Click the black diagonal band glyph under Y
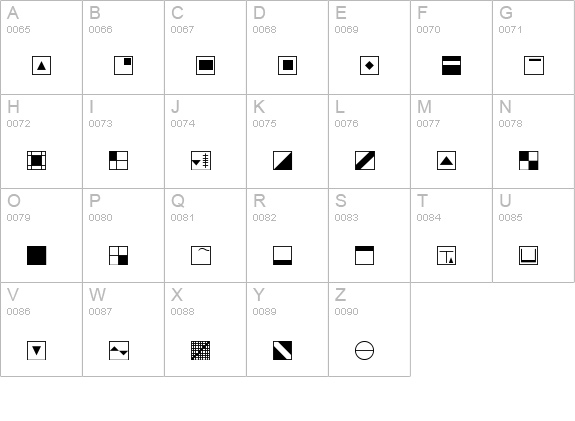 282,351
